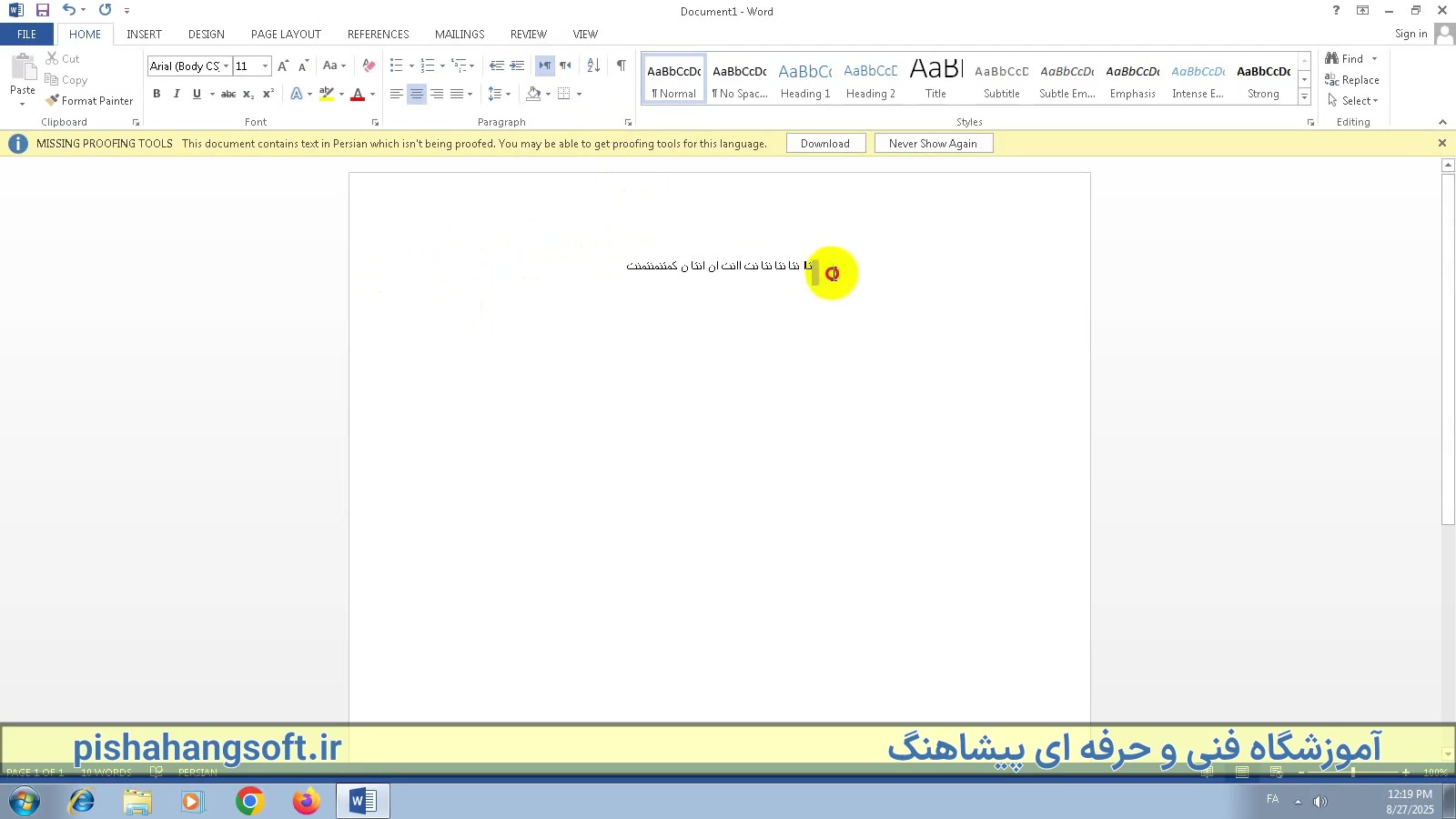Viewport: 1456px width, 819px height.
Task: Open the Paragraph settings dialog launcher
Action: point(628,122)
